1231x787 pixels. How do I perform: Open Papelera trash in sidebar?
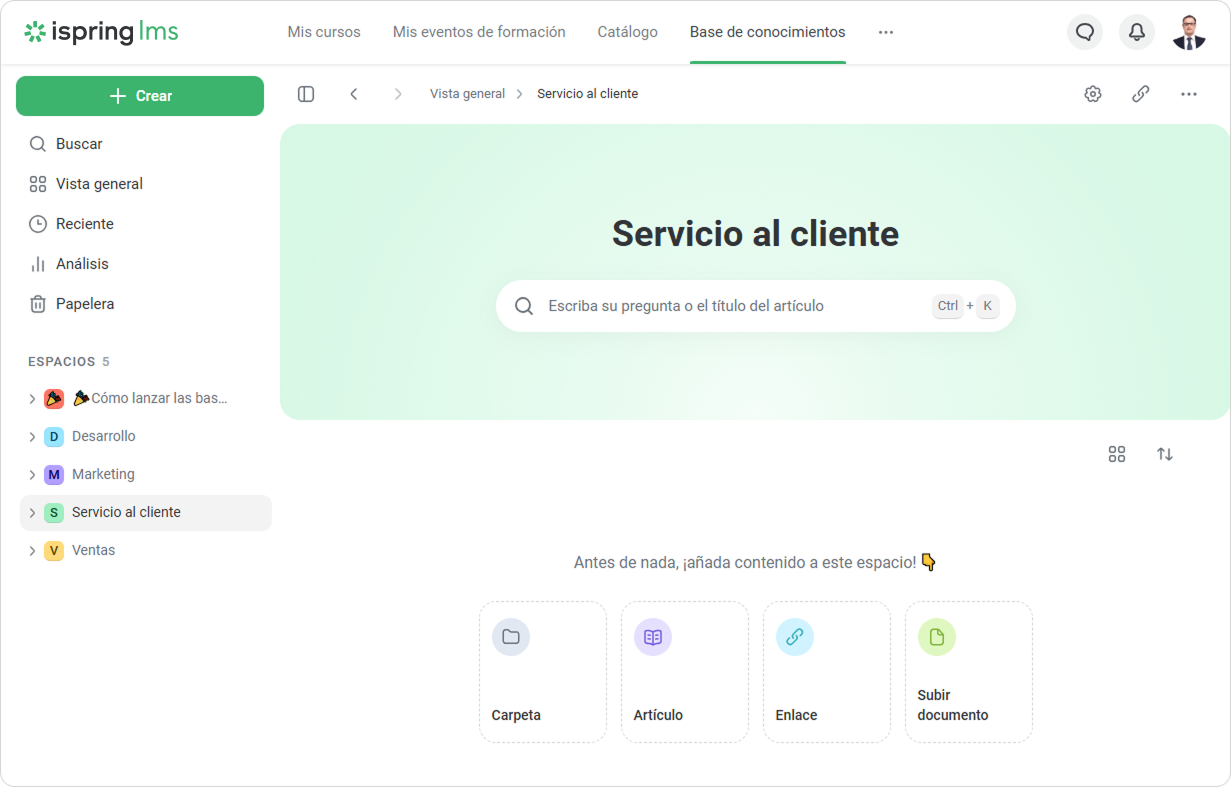point(85,304)
